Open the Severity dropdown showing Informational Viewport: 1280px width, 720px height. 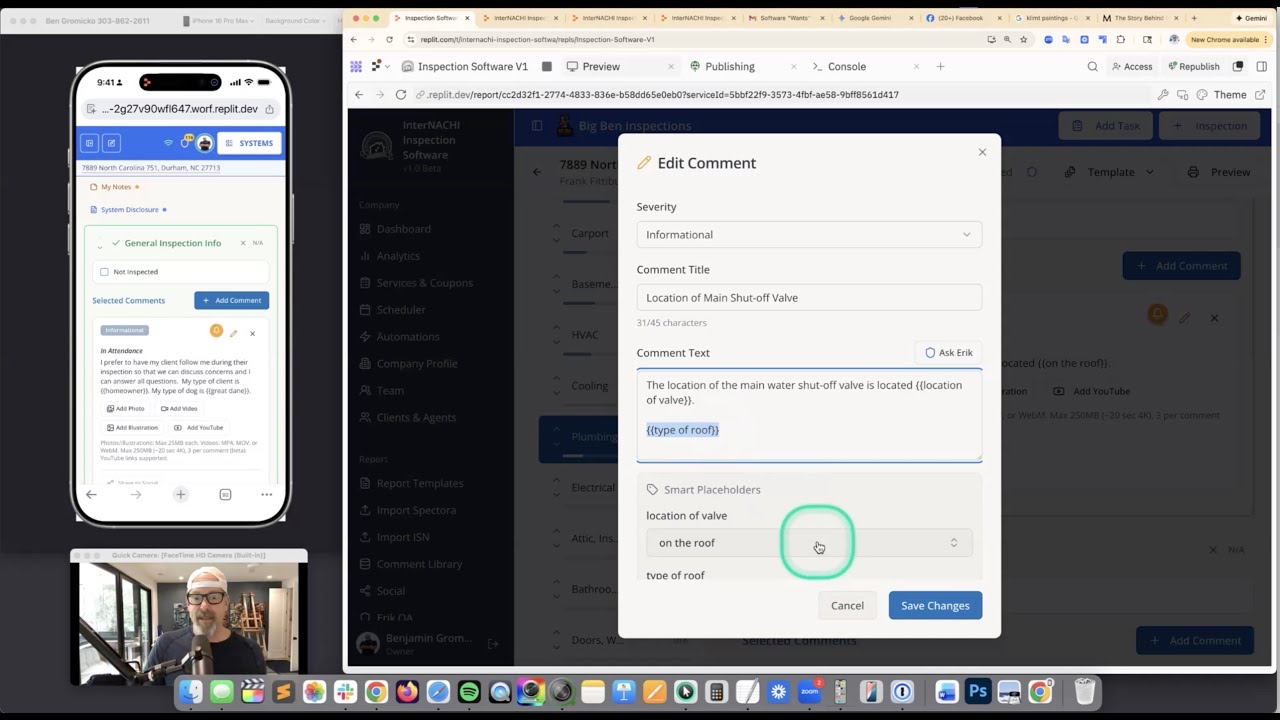[x=809, y=234]
